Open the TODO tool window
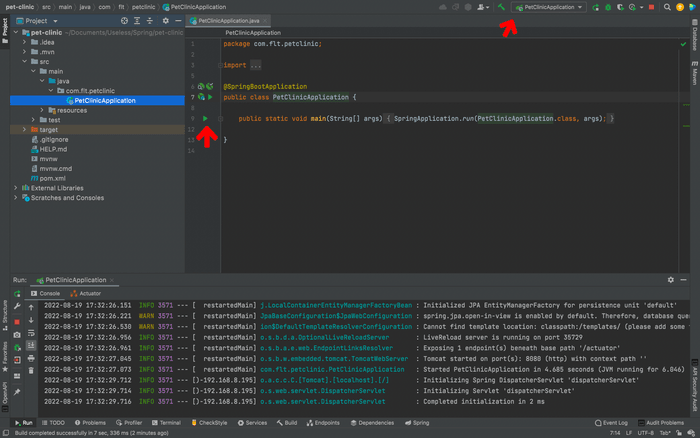The width and height of the screenshot is (700, 438). click(53, 423)
